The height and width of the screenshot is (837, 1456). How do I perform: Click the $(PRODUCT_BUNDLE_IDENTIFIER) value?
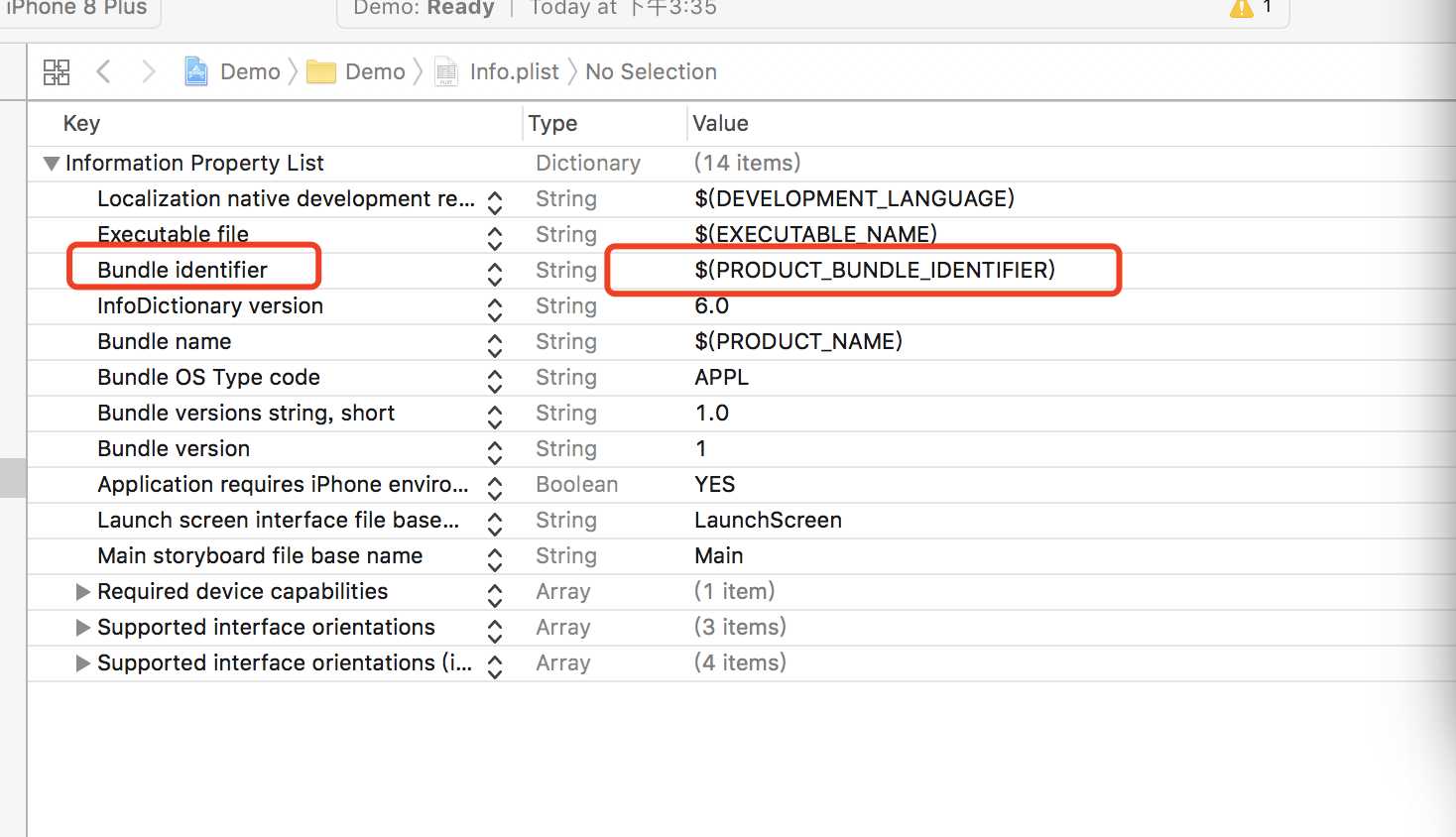click(875, 270)
